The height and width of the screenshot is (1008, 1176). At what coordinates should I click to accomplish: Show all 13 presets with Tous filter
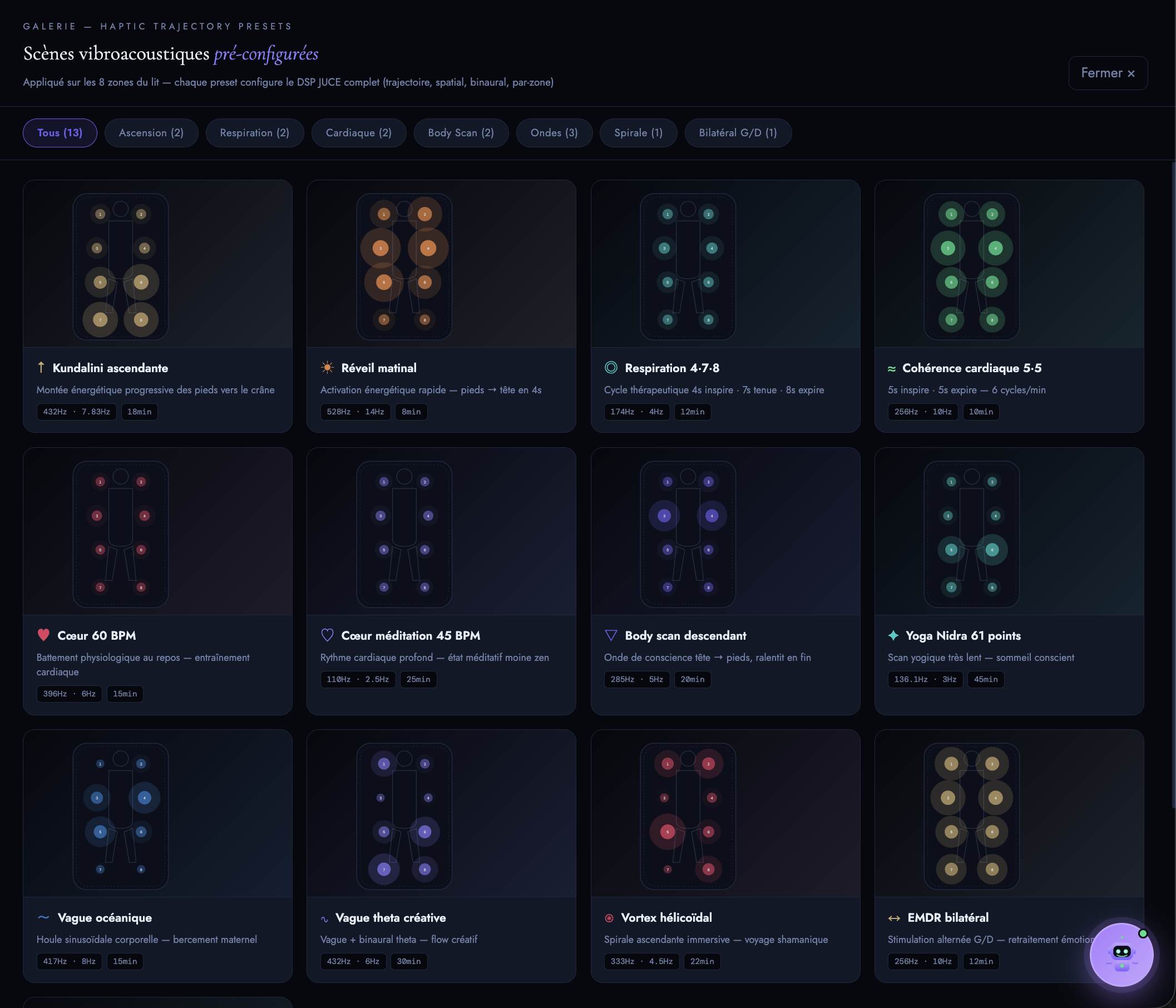[60, 133]
